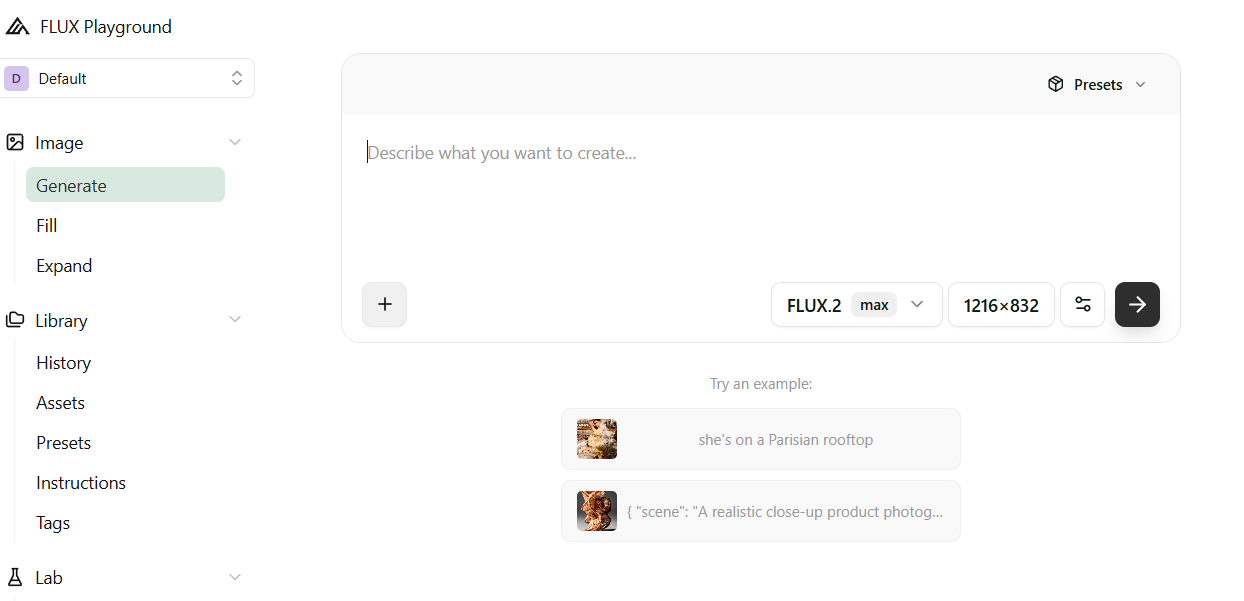Select the Parisian rooftop example prompt
This screenshot has width=1244, height=601.
coord(760,438)
